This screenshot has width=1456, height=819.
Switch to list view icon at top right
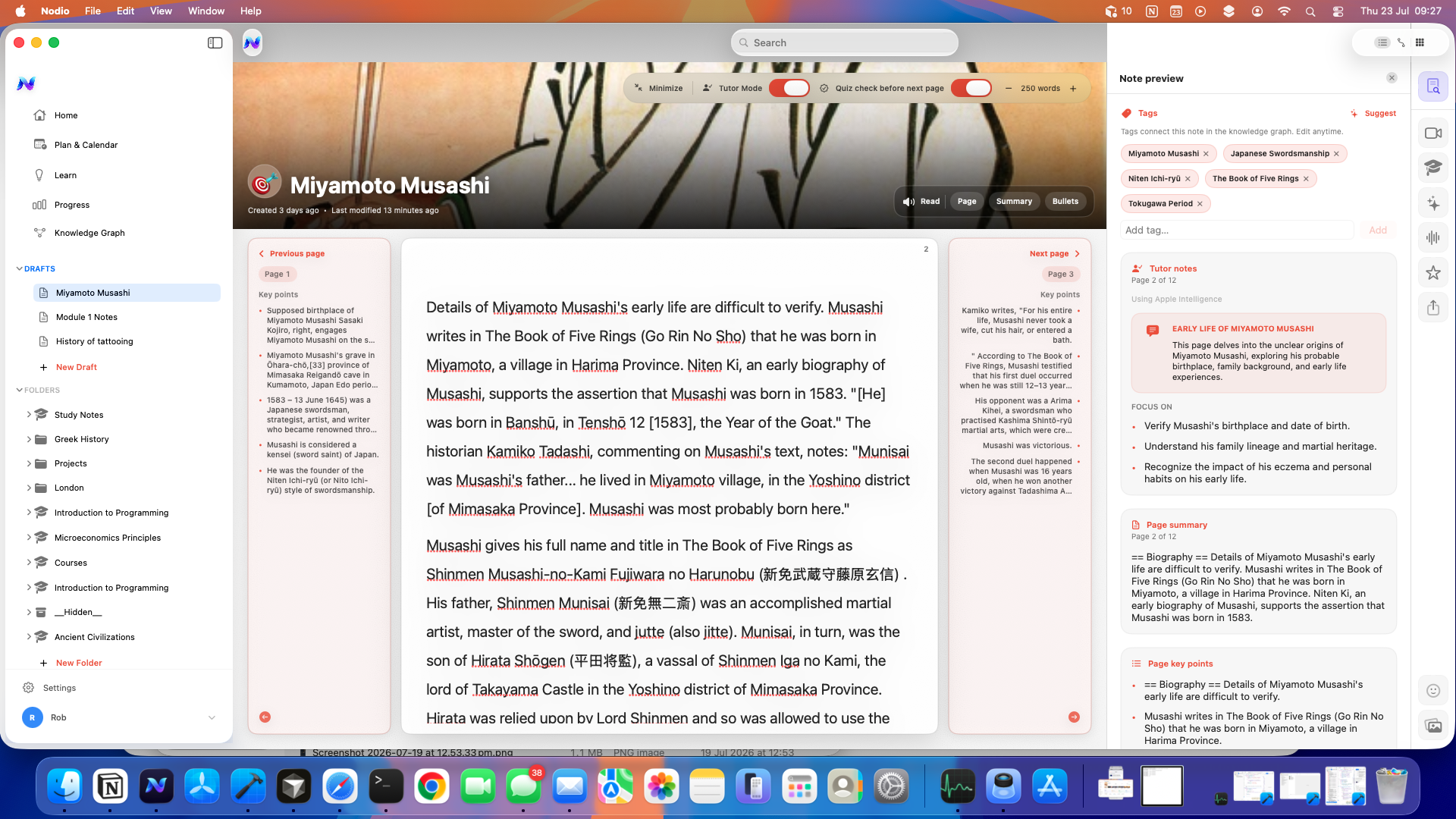(x=1382, y=42)
